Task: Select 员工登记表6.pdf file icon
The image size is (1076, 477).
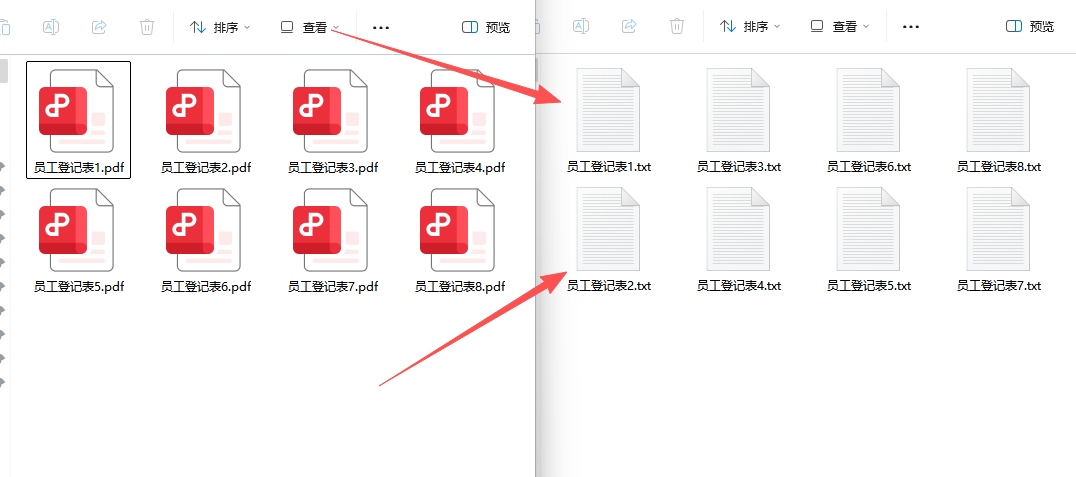Action: [203, 230]
